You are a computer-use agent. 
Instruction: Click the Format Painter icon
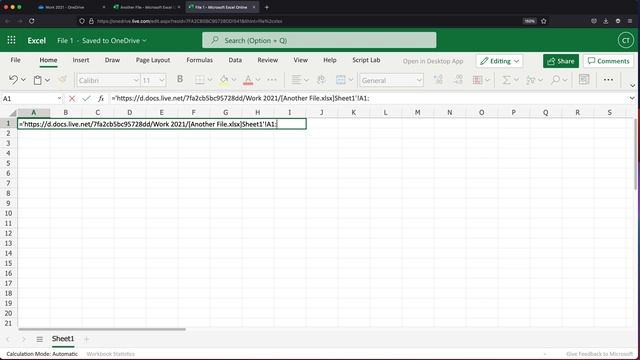62,80
